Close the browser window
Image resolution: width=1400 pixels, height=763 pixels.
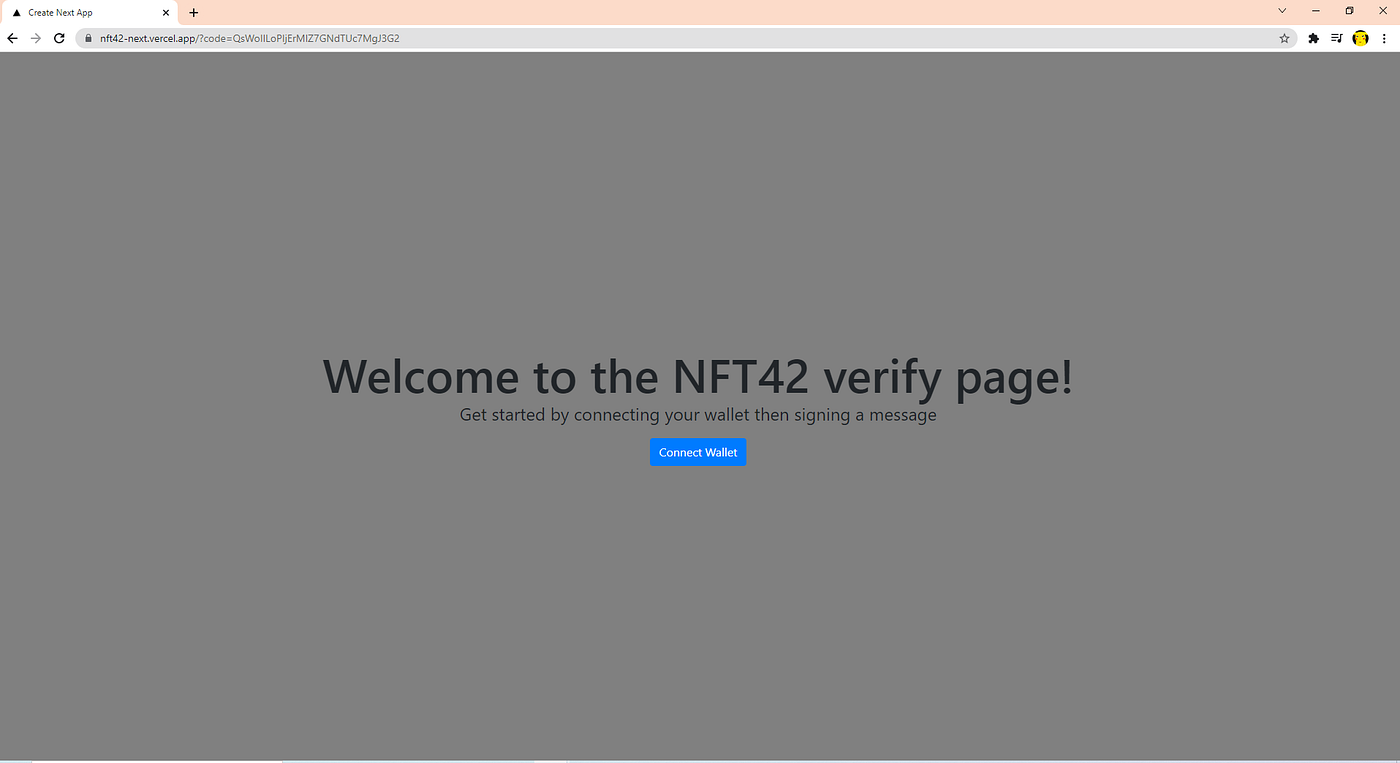1383,11
